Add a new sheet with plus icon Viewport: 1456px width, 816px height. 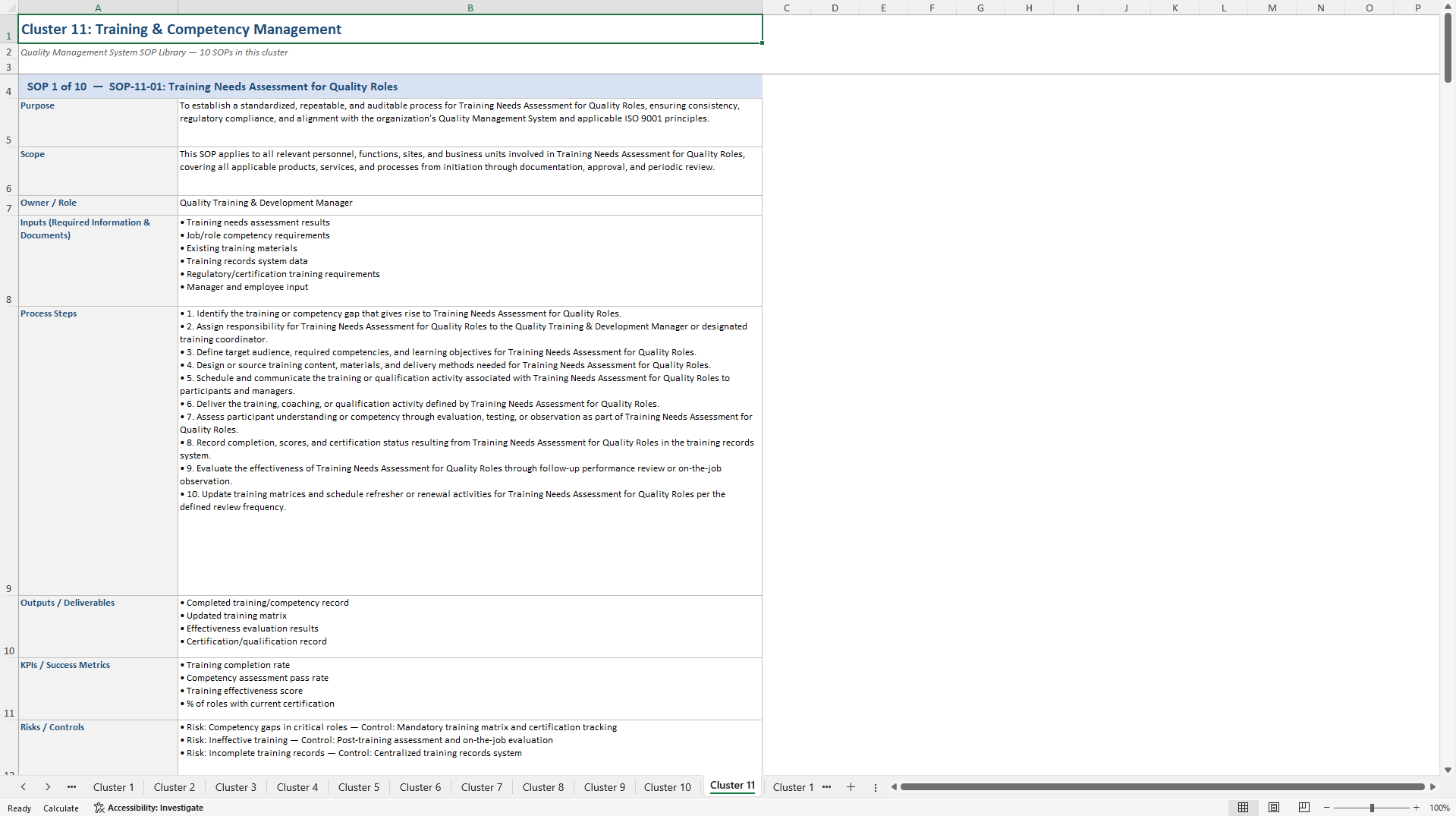click(851, 787)
